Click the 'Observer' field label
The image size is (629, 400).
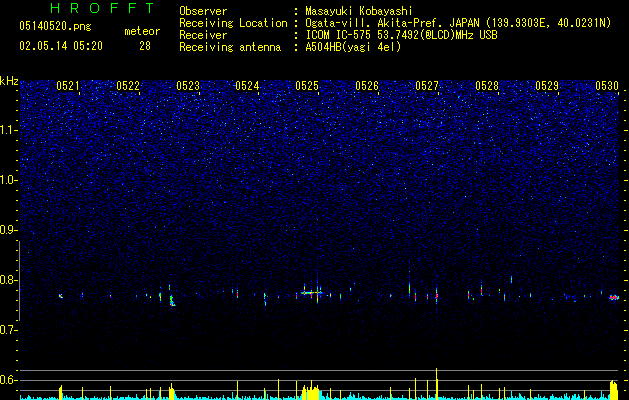(x=203, y=11)
